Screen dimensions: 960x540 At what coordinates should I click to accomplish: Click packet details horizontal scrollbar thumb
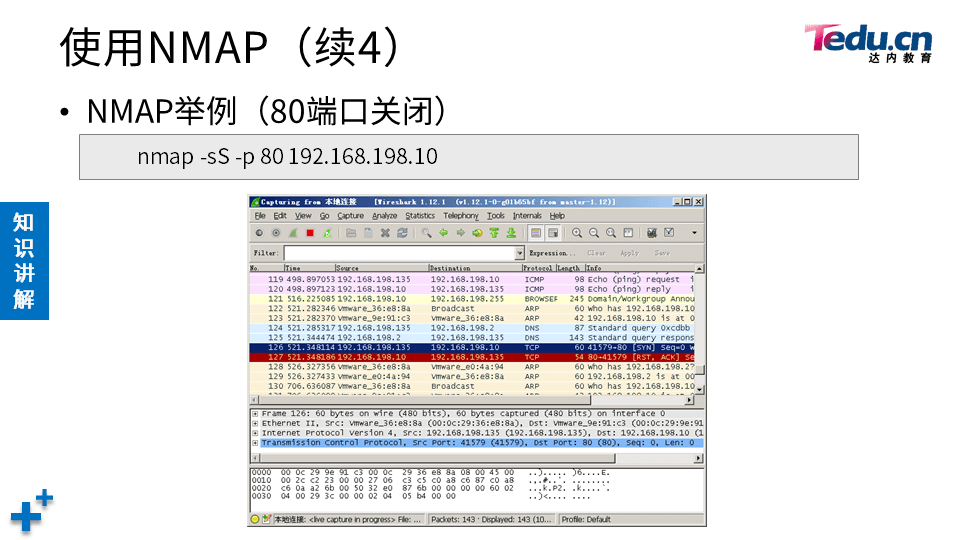tap(437, 459)
